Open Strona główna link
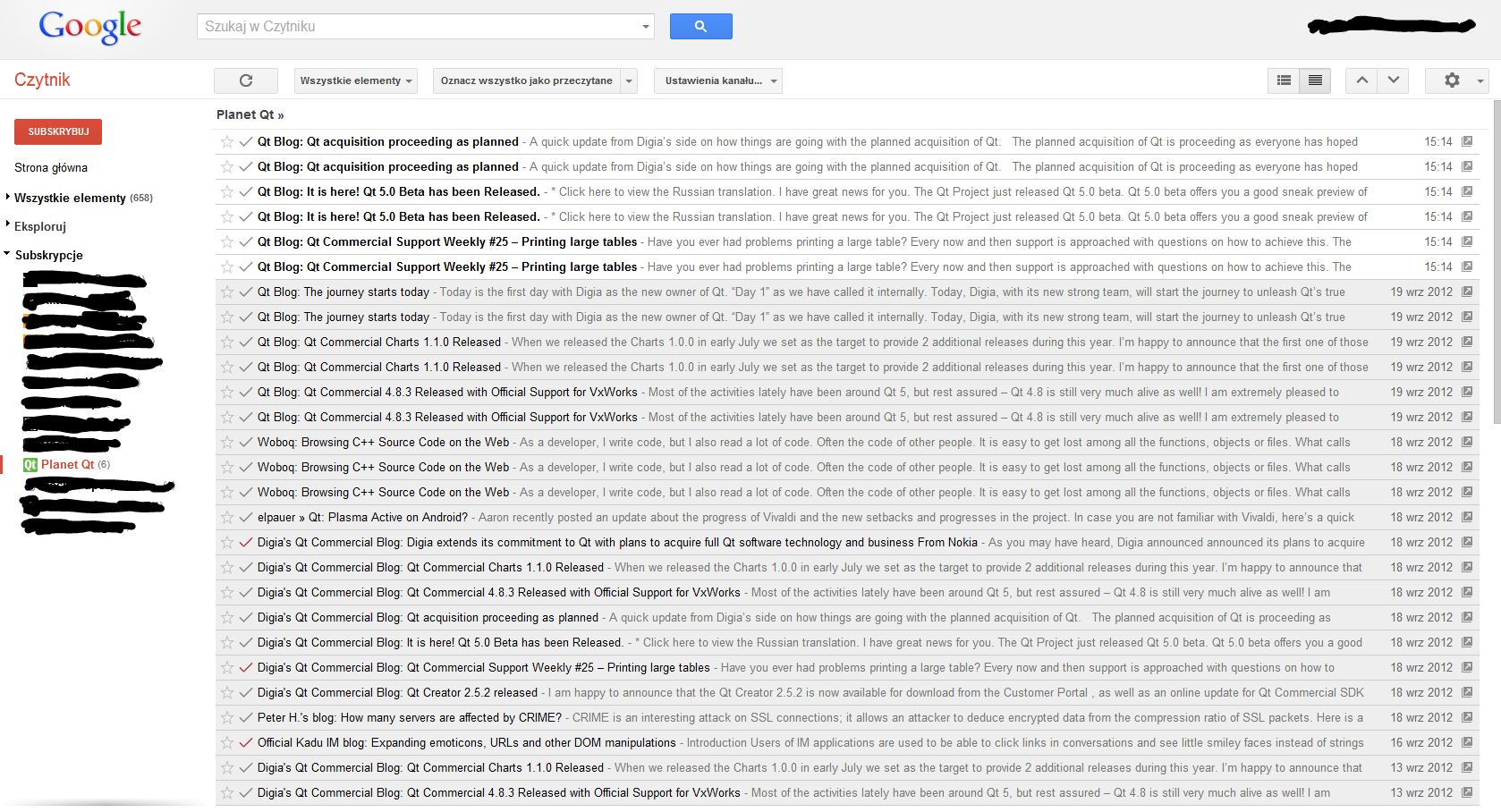The height and width of the screenshot is (812, 1501). [x=51, y=167]
